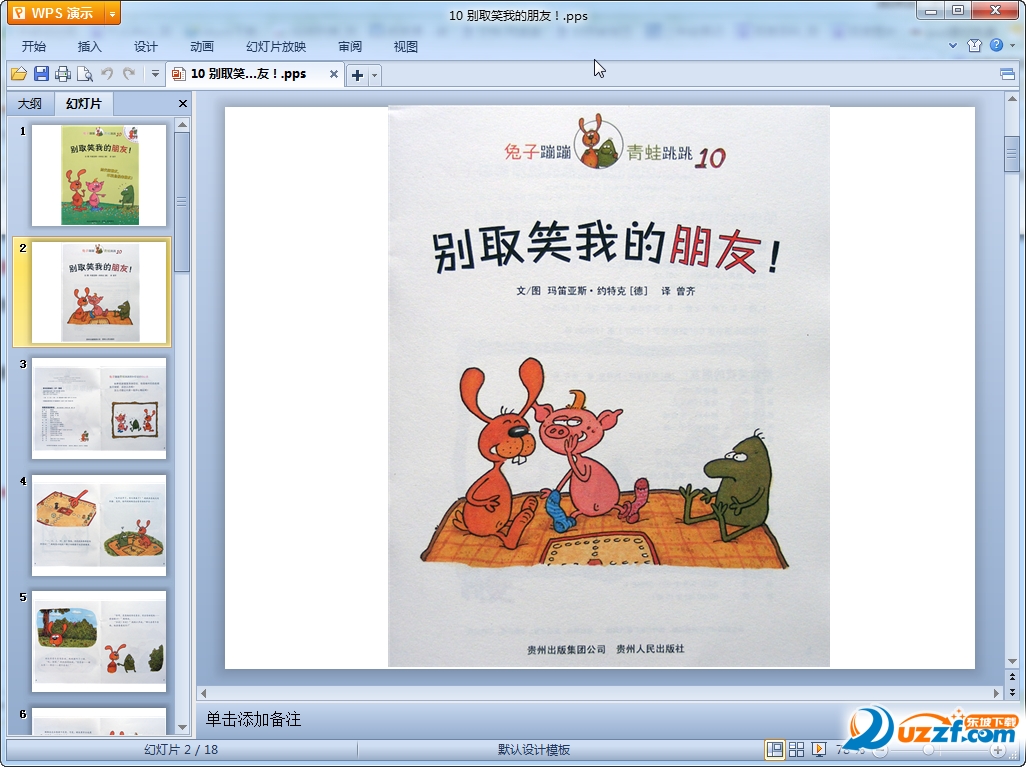Click the slide area vertical scrollbar handle
Viewport: 1026px width, 767px height.
coord(1012,154)
